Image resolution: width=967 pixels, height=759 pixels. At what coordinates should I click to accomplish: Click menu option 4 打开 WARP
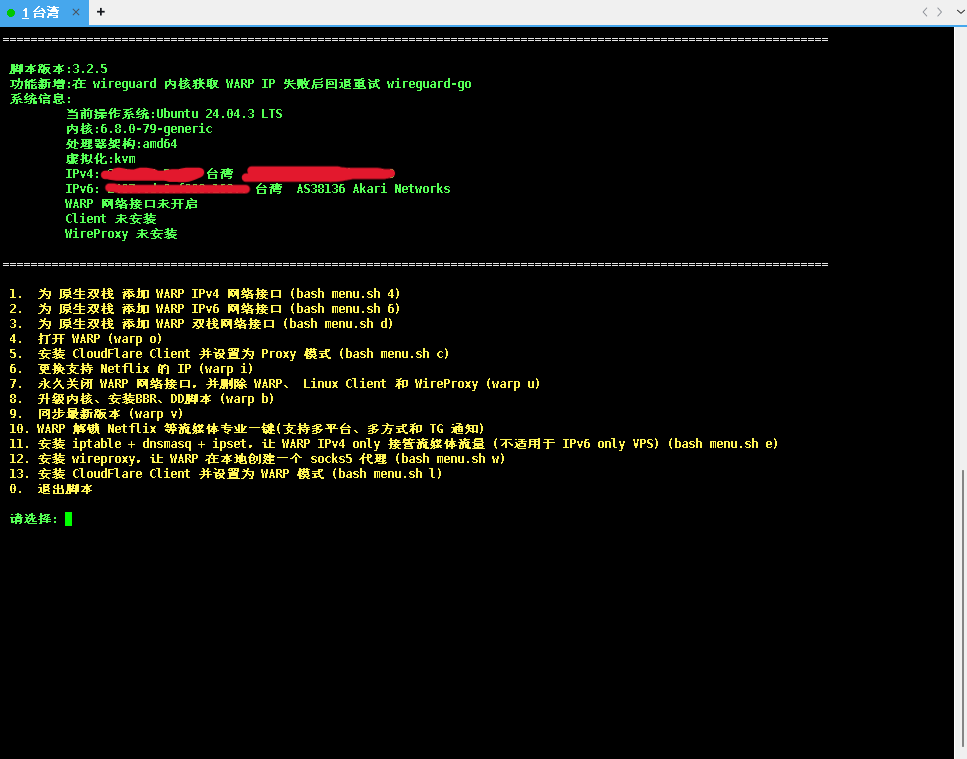pos(86,338)
